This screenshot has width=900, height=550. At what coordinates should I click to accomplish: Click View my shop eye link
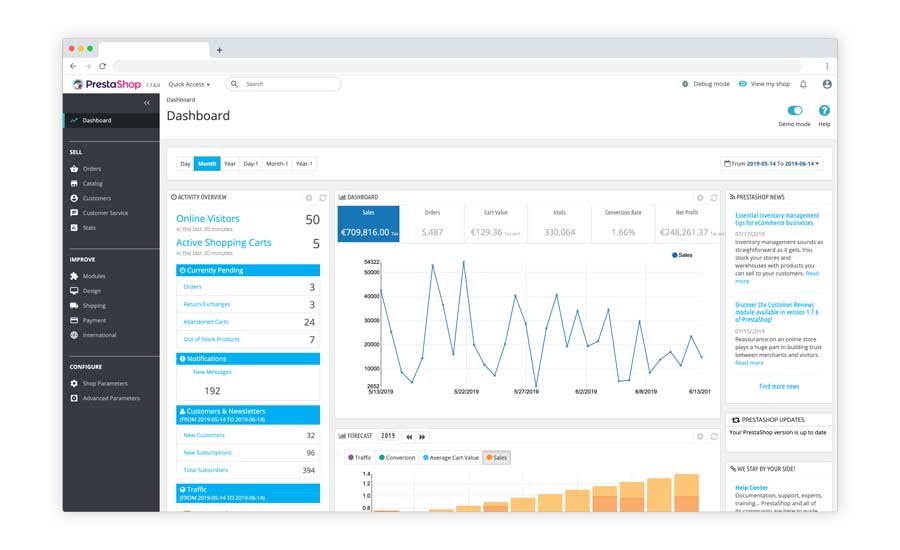click(765, 84)
